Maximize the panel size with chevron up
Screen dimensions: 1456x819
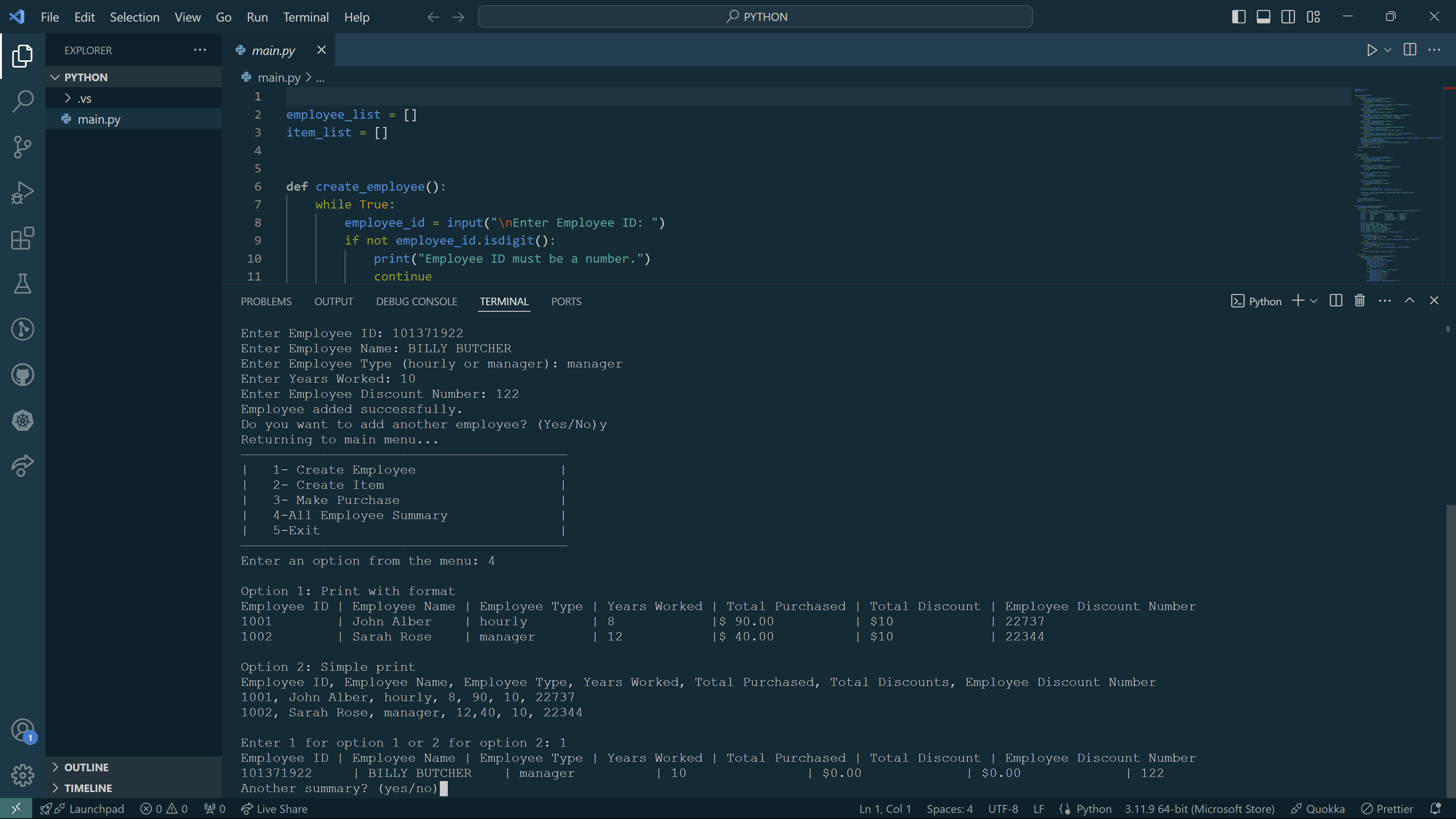coord(1410,301)
